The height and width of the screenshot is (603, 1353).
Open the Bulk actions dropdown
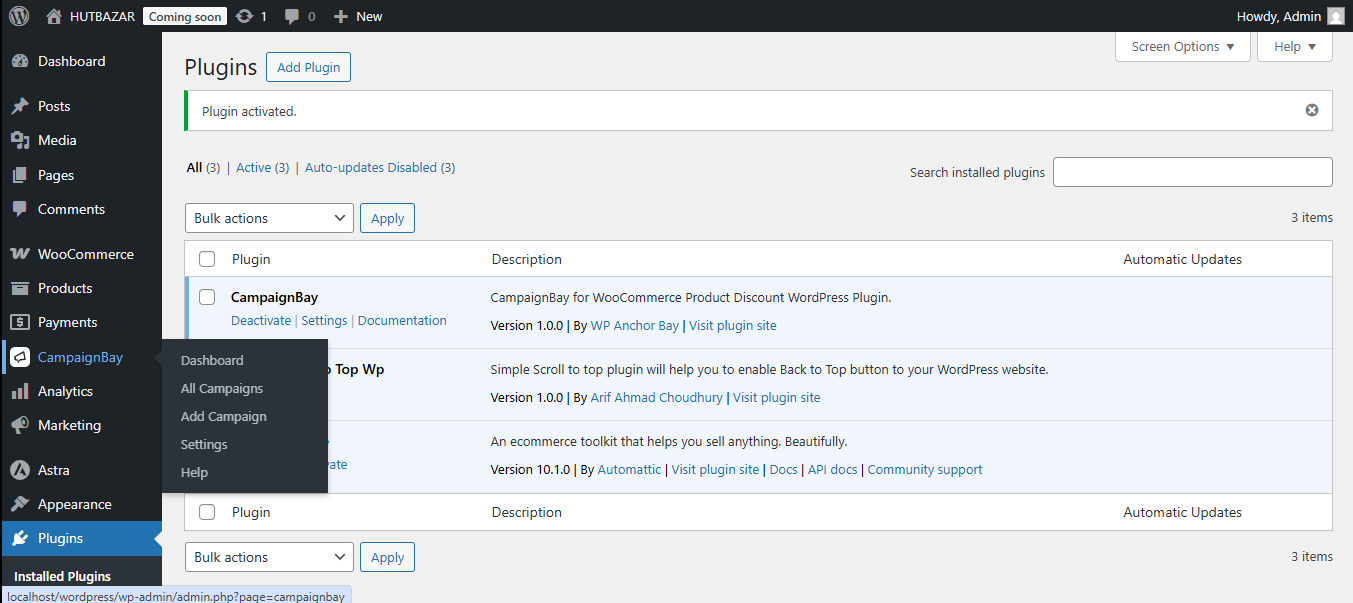(268, 217)
